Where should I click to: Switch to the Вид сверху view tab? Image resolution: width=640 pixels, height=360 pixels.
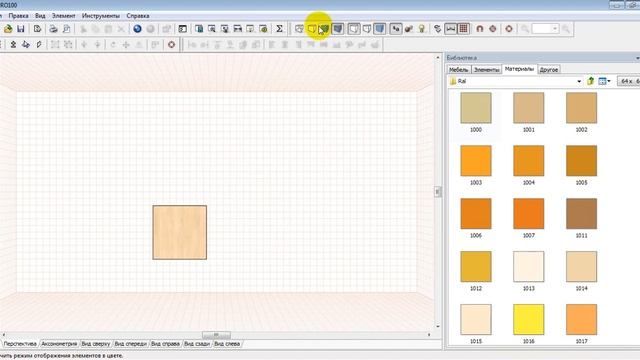[96, 344]
